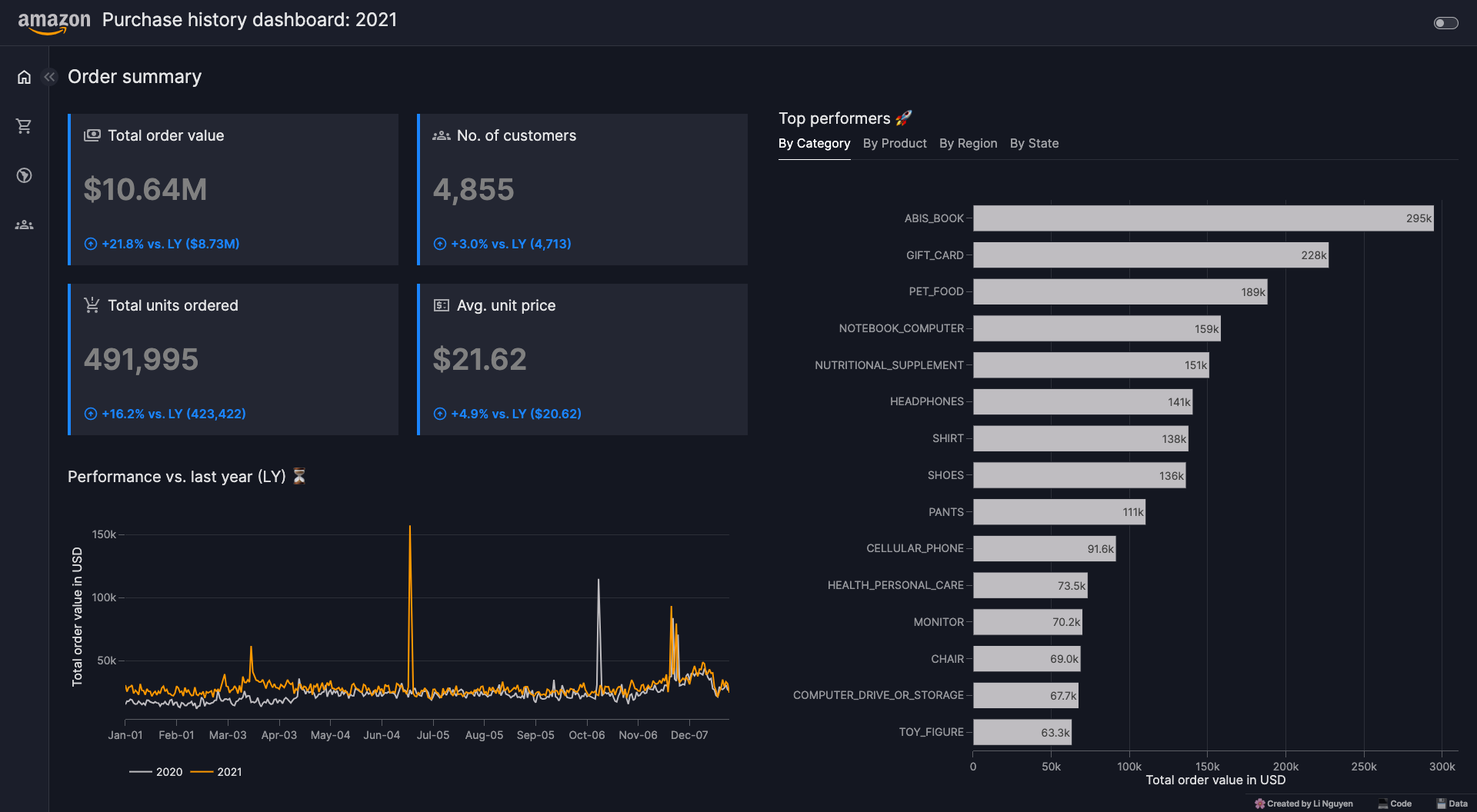Select the SHOES bar in chart
The height and width of the screenshot is (812, 1477).
tap(1079, 475)
